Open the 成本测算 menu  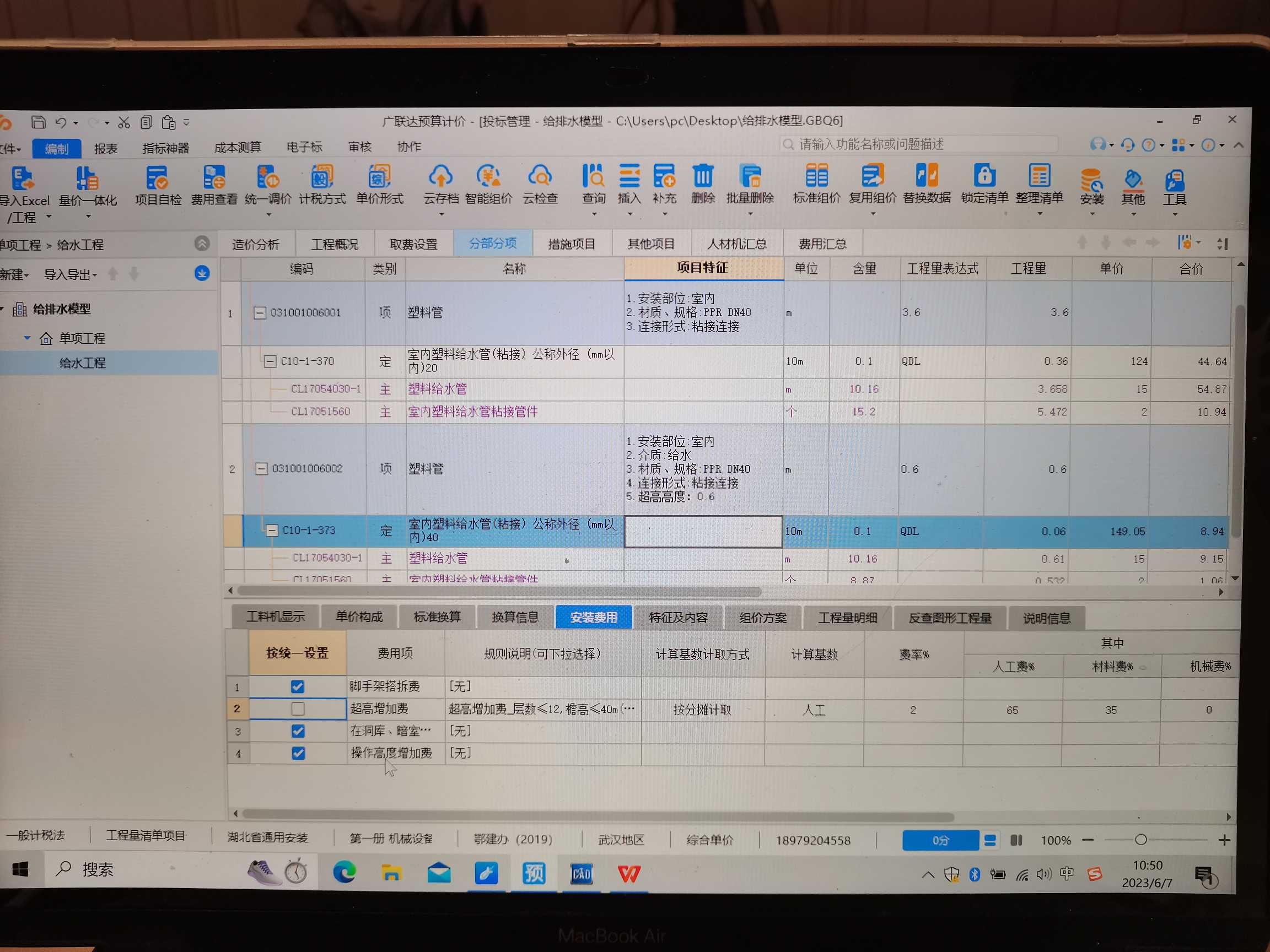tap(238, 148)
